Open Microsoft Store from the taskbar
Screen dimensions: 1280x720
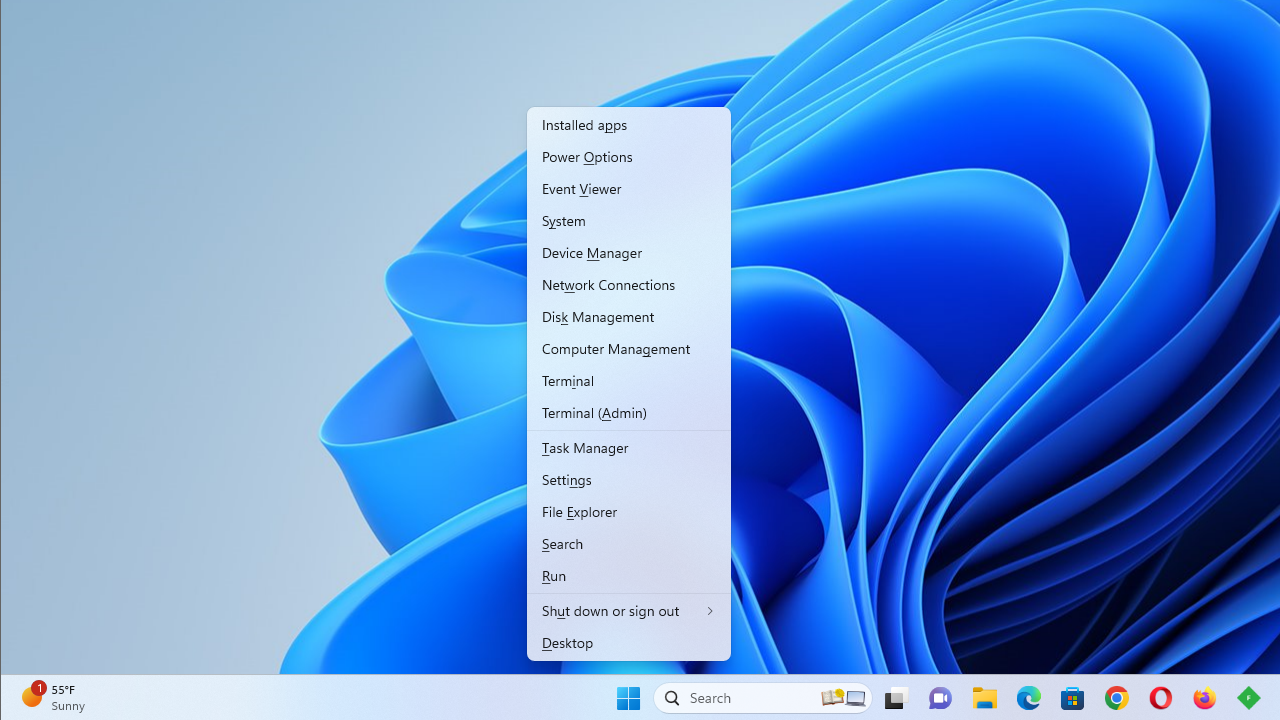click(1072, 698)
